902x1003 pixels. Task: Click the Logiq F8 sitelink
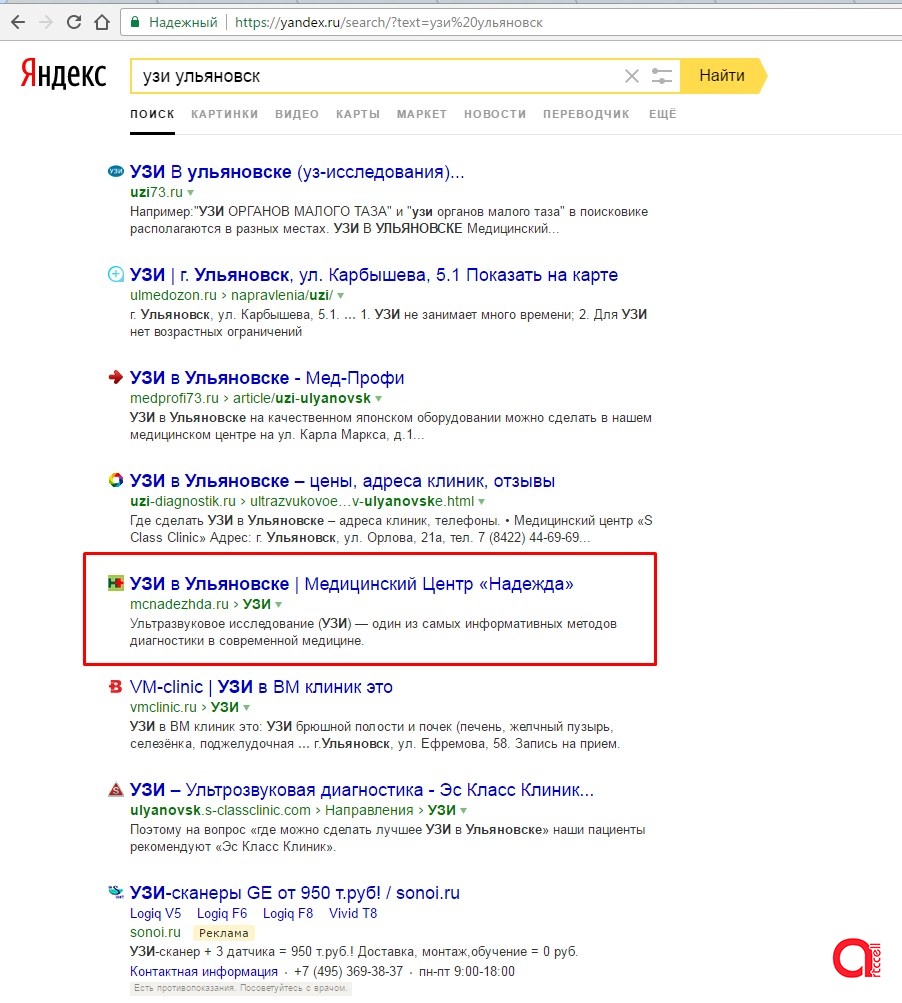(x=288, y=913)
